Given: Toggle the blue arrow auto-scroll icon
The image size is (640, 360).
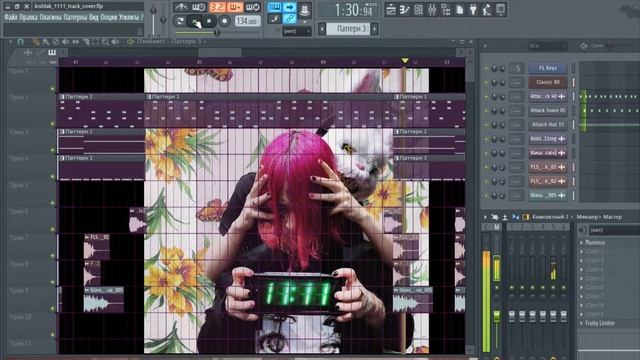Looking at the screenshot, I should (x=289, y=7).
